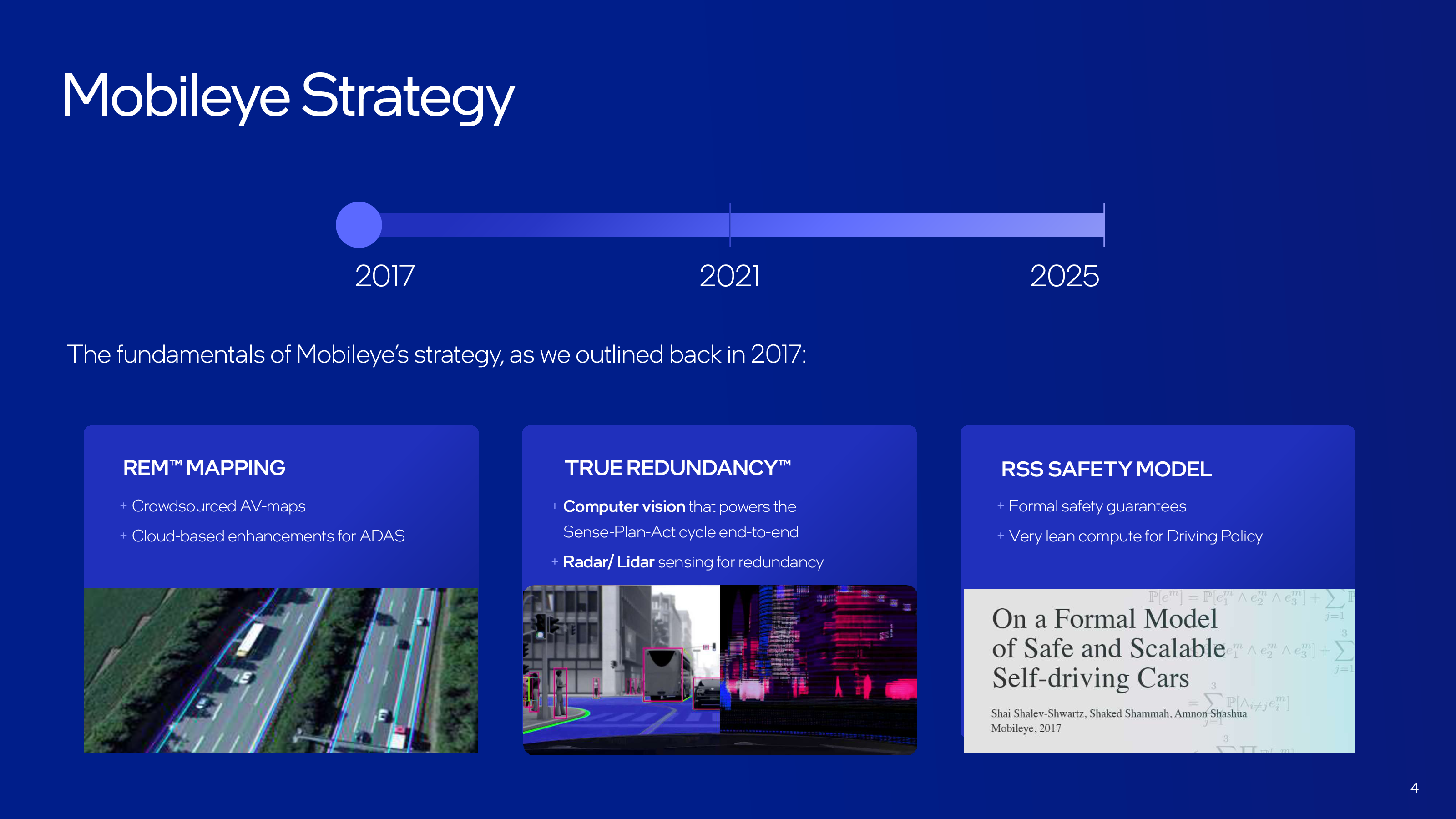Click the fundamentals of Mobileye's strategy sentence

click(x=436, y=355)
